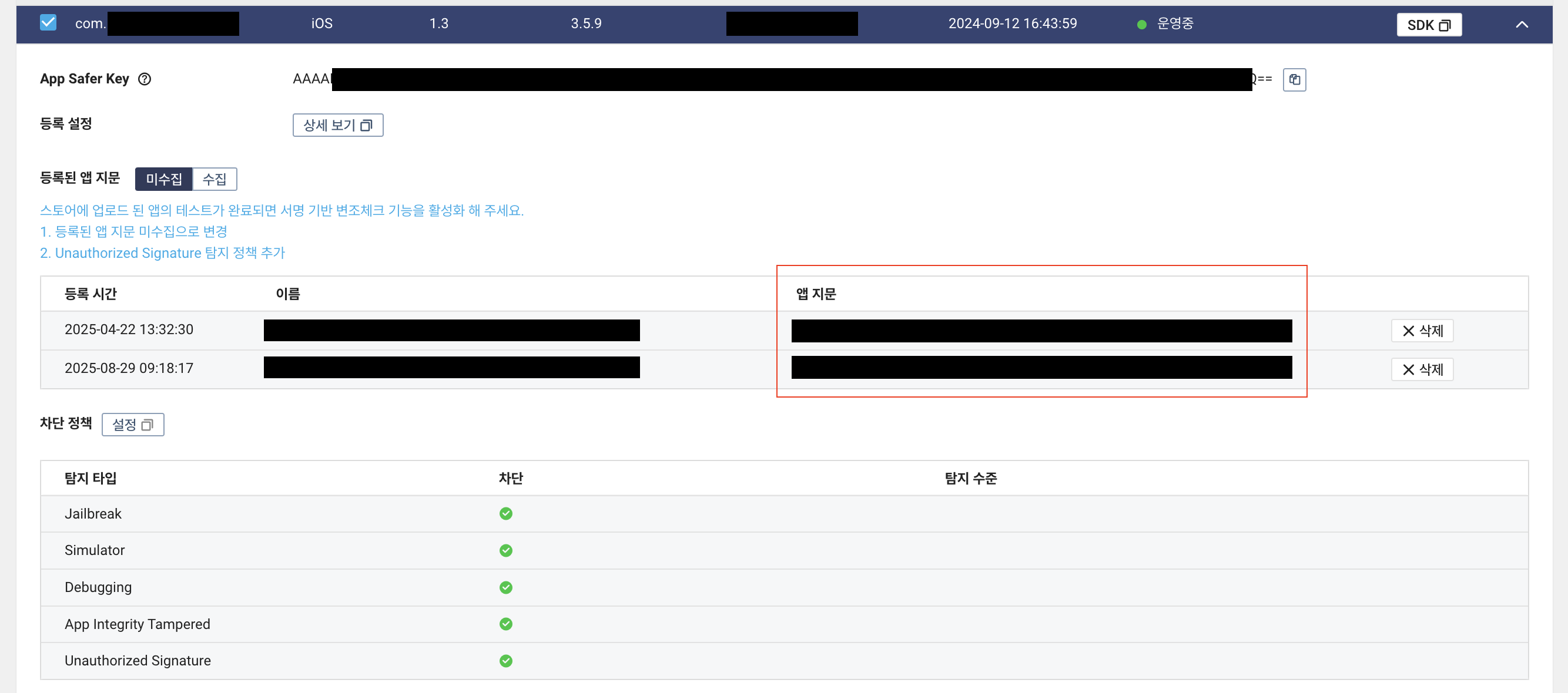Click the Unauthorized Signature check icon

tap(505, 661)
